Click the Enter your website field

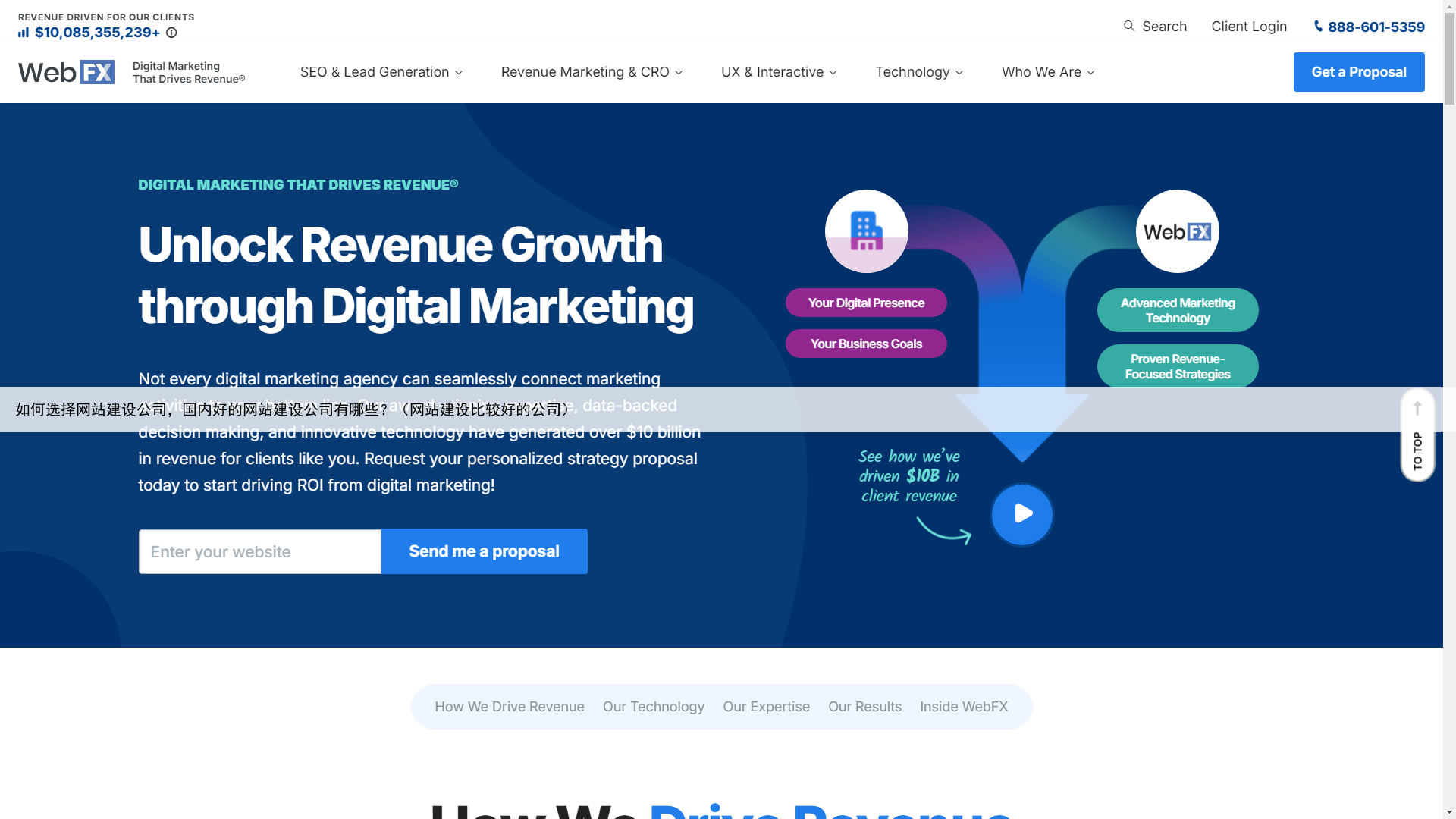click(259, 552)
